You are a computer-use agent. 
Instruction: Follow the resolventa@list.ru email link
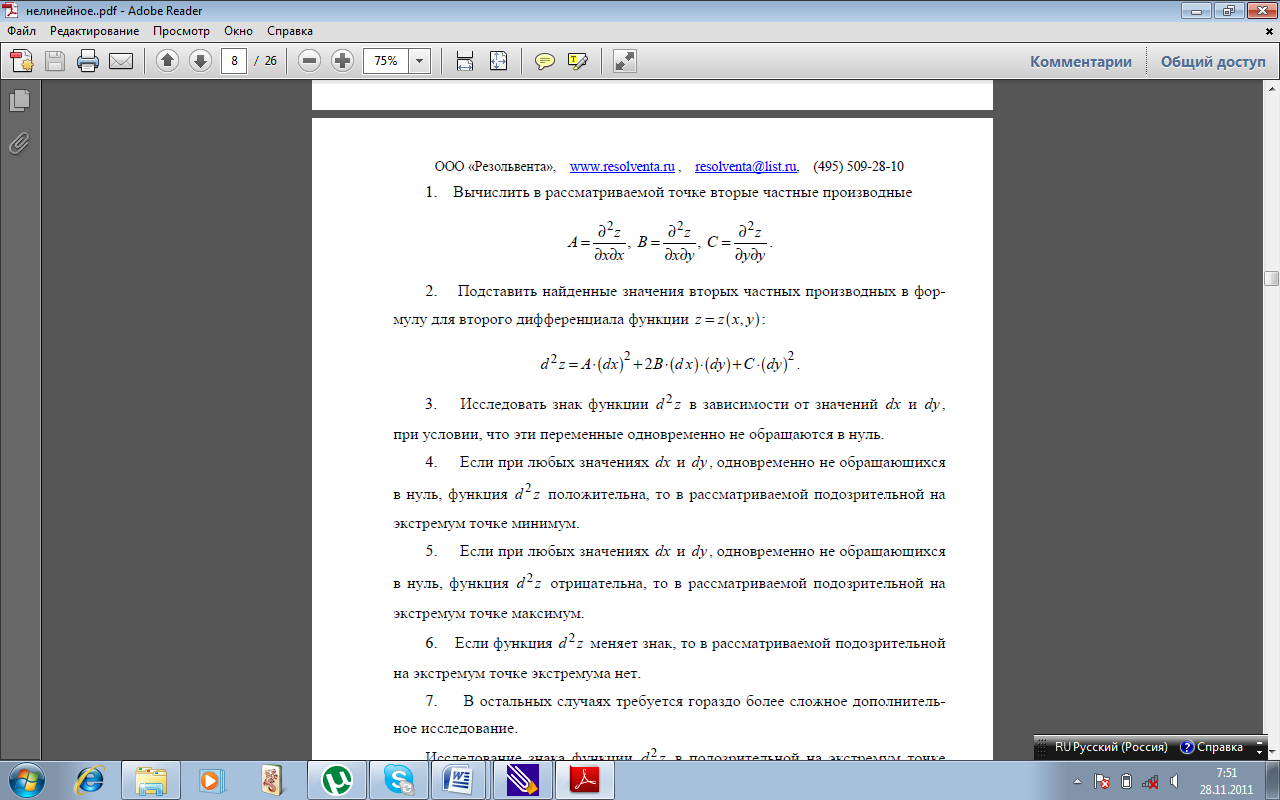[x=746, y=167]
